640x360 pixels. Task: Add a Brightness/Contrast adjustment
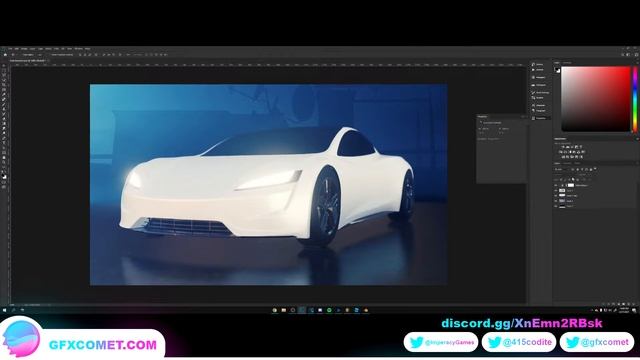coord(562,147)
